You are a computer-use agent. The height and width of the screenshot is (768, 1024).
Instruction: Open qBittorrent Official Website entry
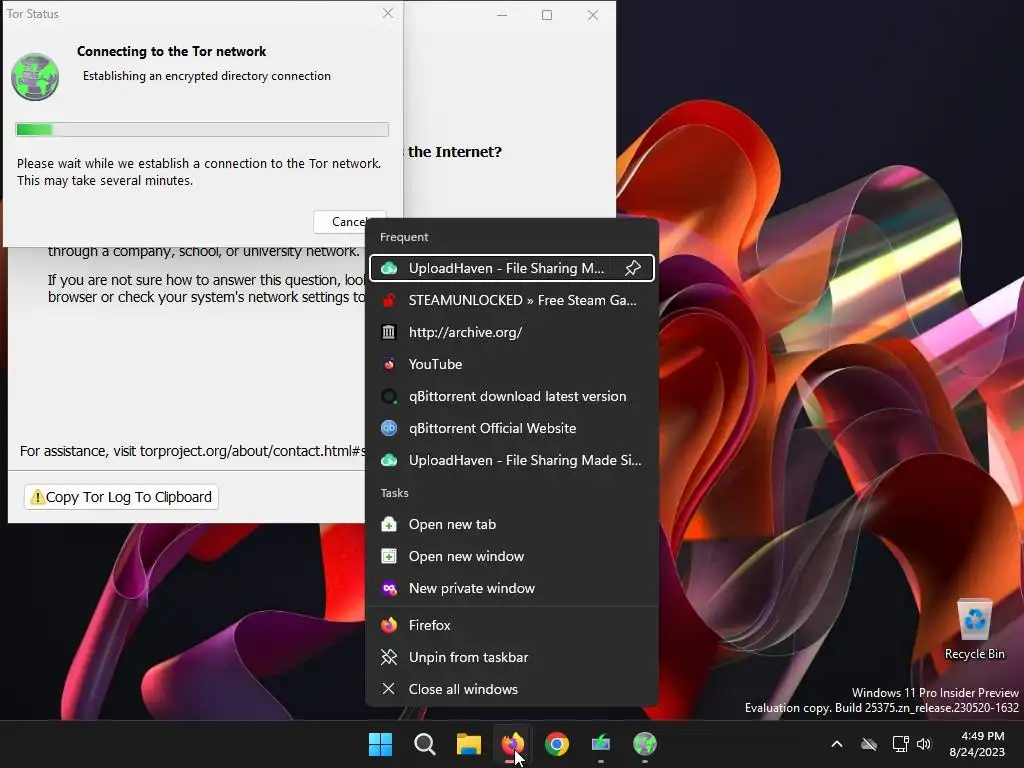[x=512, y=428]
